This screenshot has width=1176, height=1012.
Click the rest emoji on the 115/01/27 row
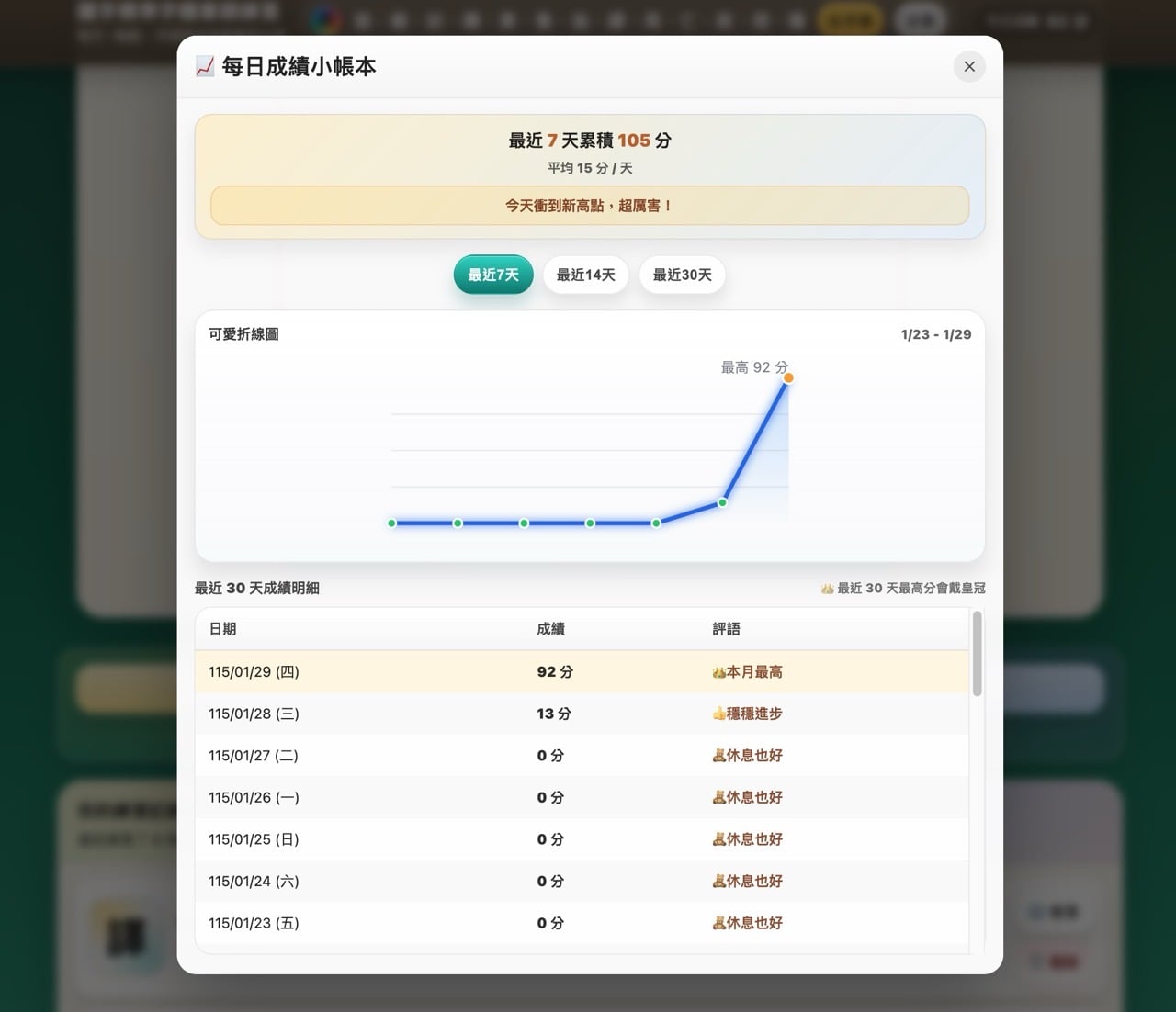pos(718,755)
